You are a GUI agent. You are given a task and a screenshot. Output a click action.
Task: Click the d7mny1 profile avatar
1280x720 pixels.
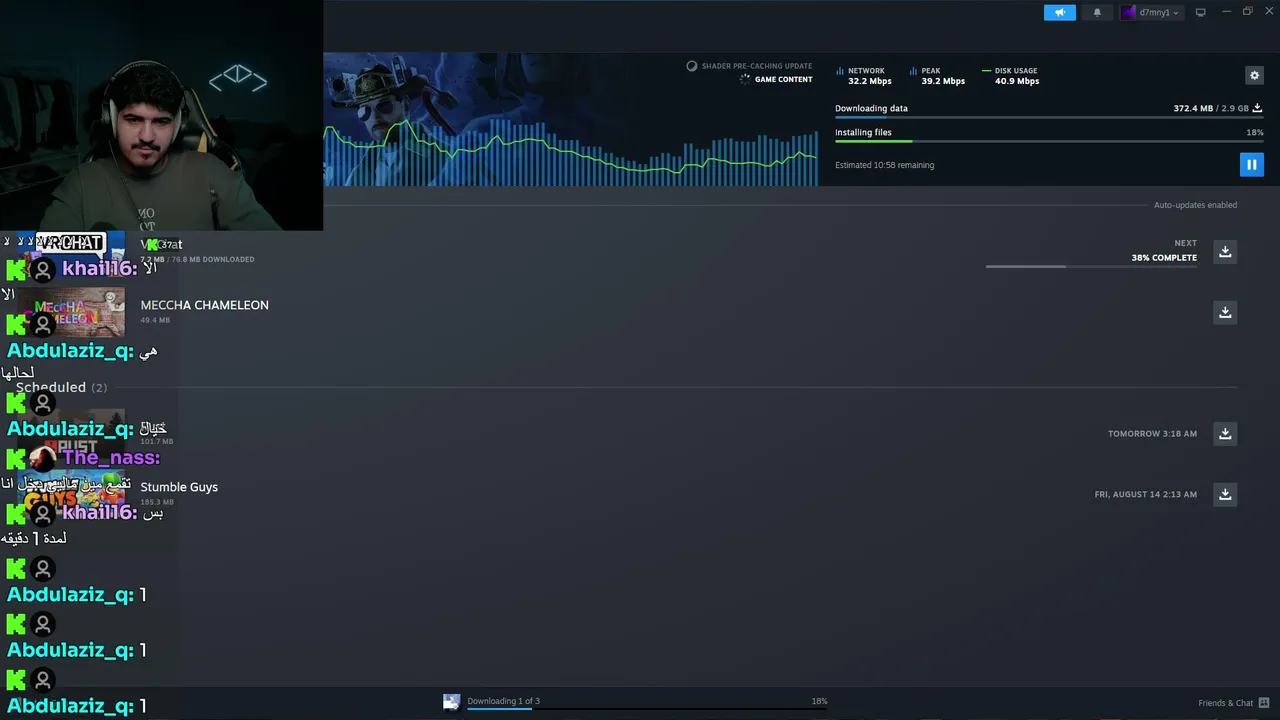point(1129,12)
